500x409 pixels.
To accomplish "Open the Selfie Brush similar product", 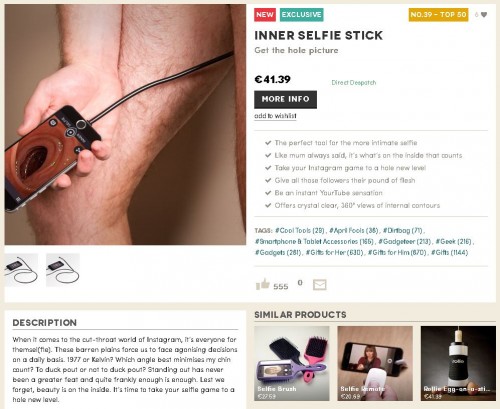I will pos(292,363).
